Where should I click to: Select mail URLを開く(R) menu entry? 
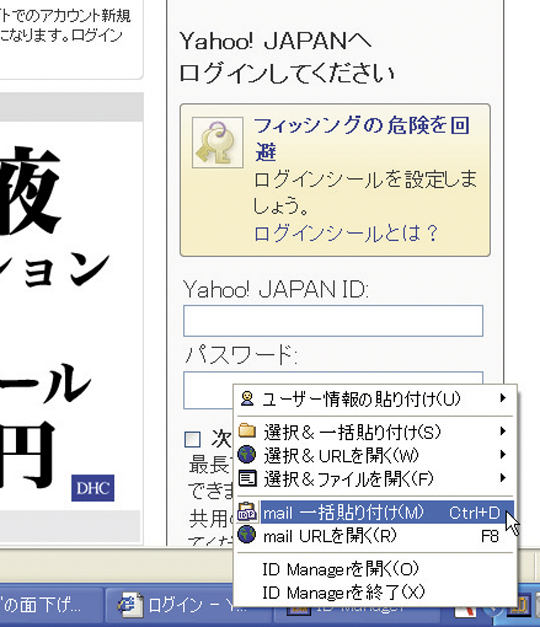pos(375,535)
